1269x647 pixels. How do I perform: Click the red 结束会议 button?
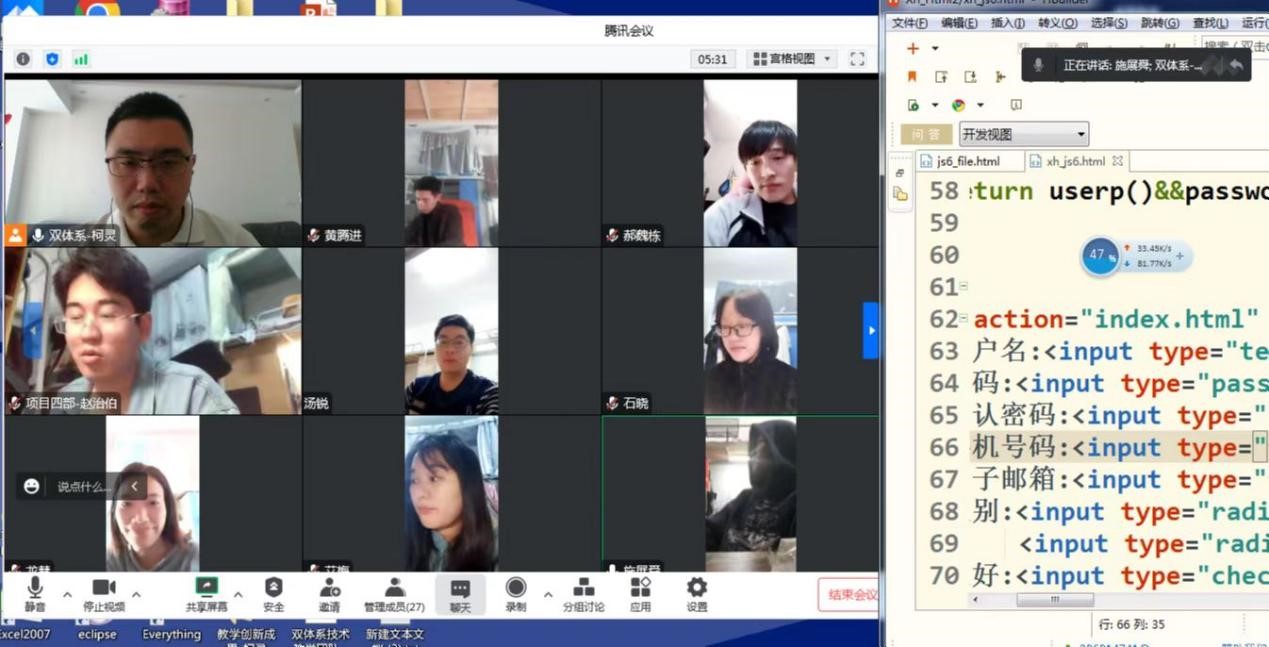pyautogui.click(x=850, y=595)
